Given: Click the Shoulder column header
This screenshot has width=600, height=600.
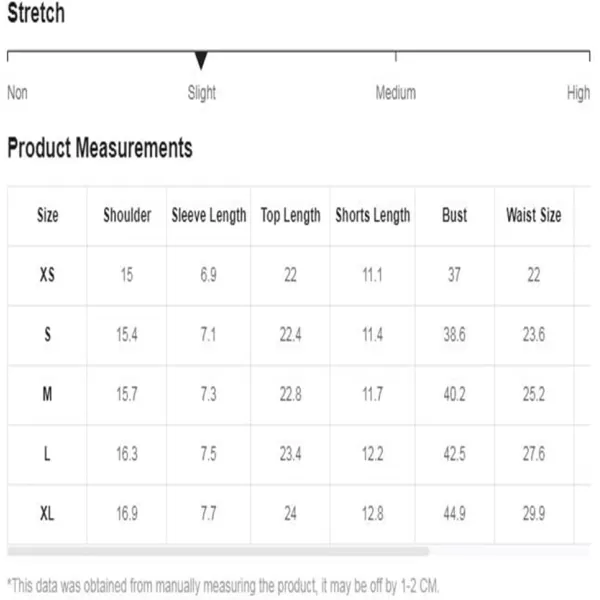Looking at the screenshot, I should tap(127, 215).
